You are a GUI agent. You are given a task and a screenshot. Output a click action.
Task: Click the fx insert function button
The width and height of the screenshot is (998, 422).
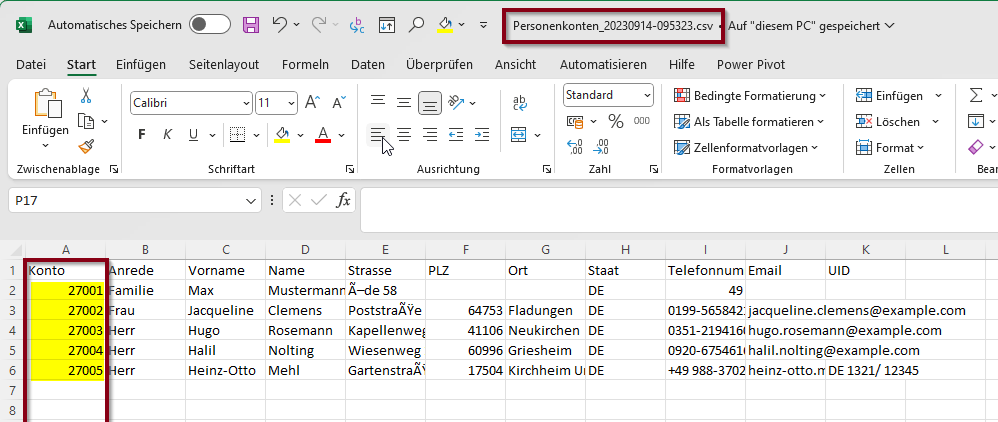click(343, 201)
